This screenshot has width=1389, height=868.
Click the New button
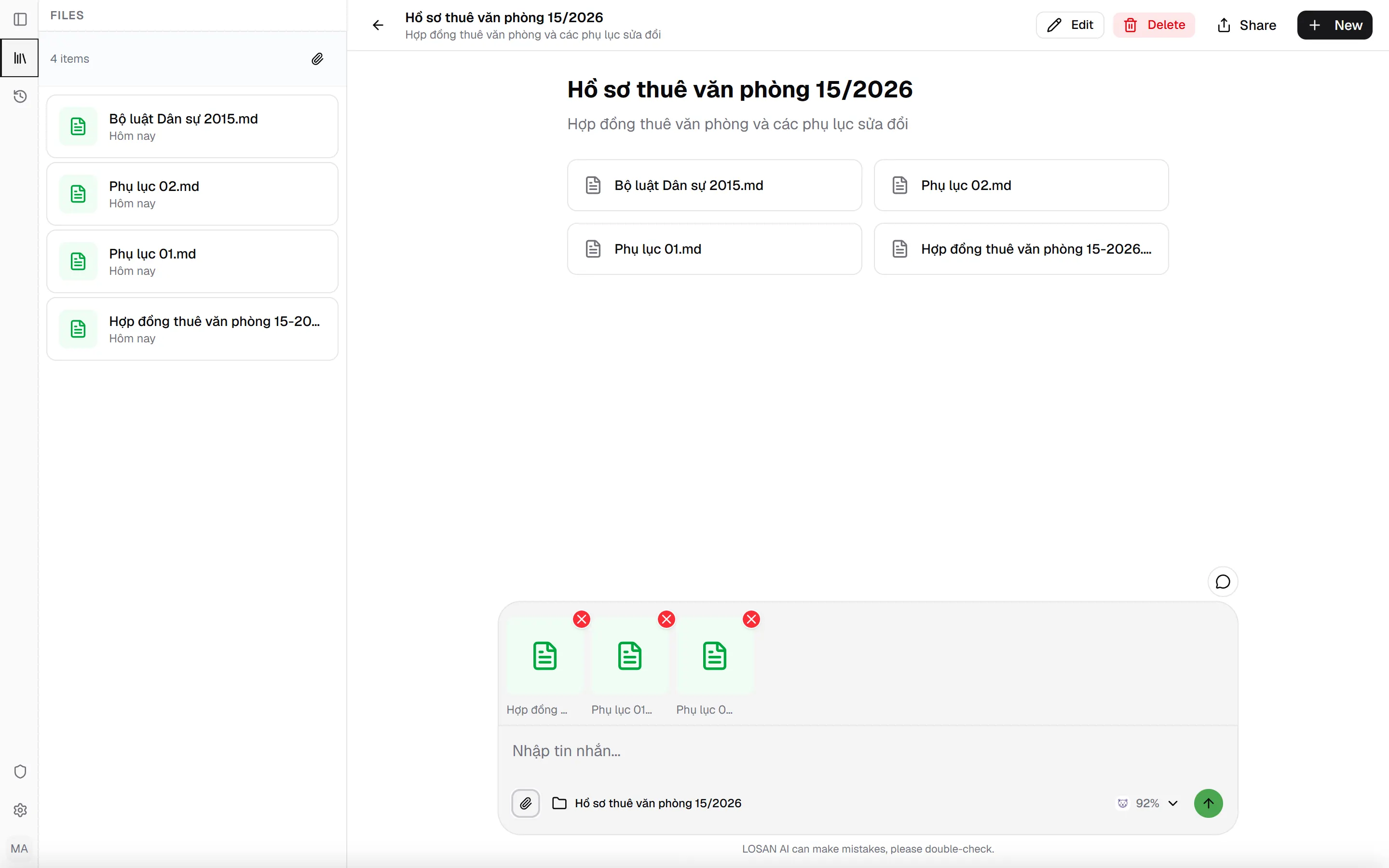point(1335,25)
